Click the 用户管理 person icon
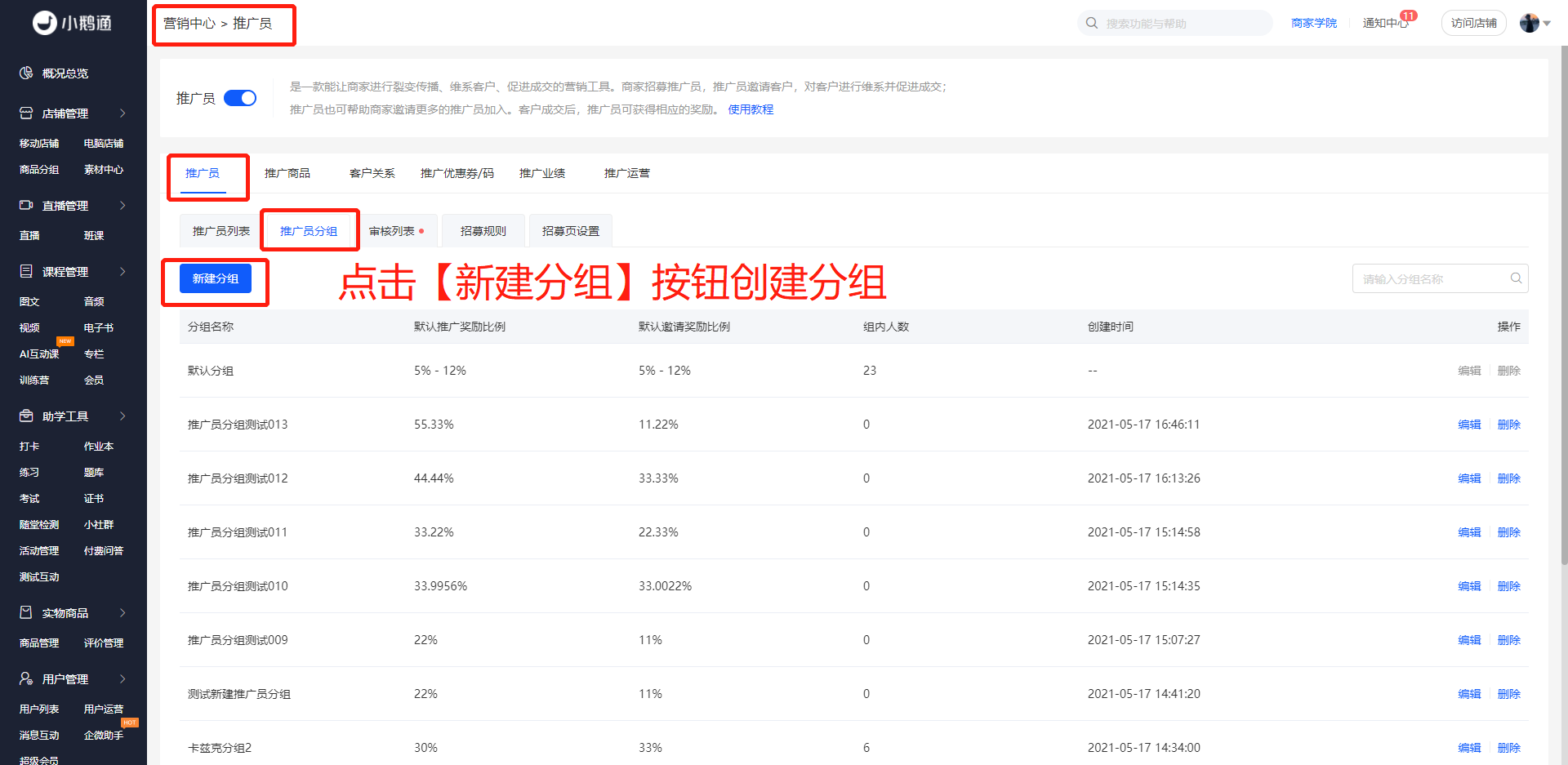 (x=26, y=678)
